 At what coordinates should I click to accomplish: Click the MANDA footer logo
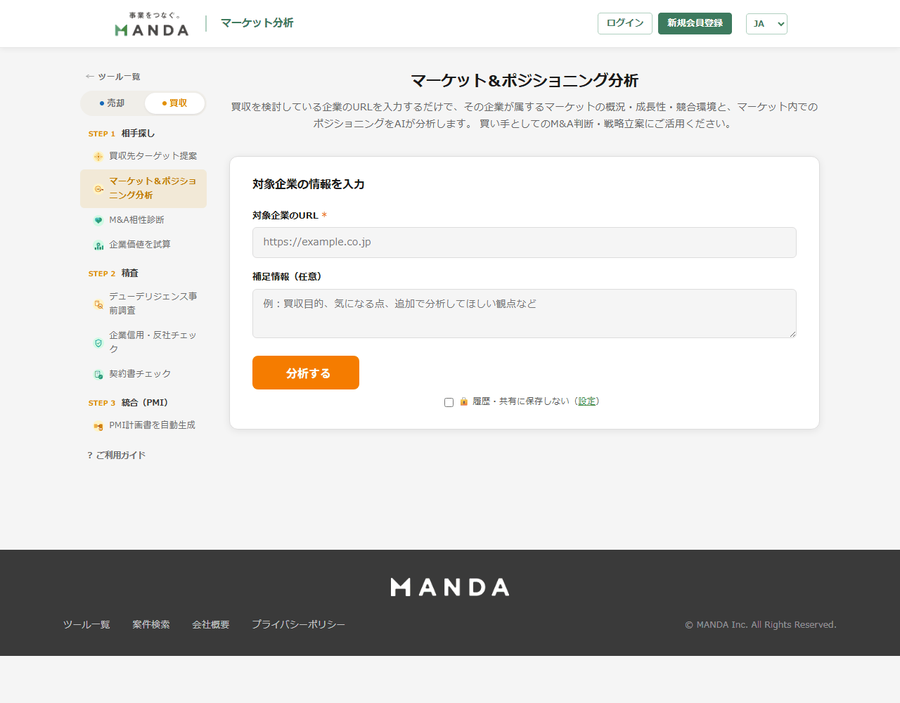[449, 587]
